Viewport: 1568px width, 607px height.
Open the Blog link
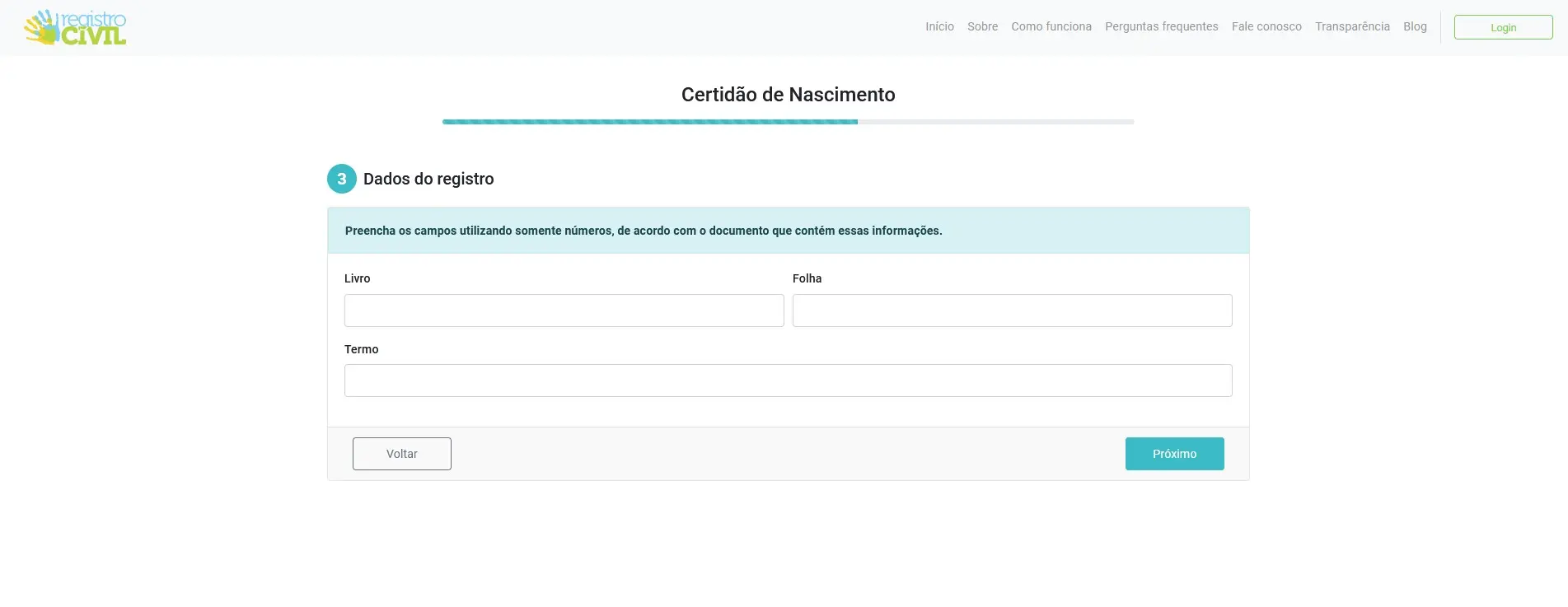[x=1415, y=26]
